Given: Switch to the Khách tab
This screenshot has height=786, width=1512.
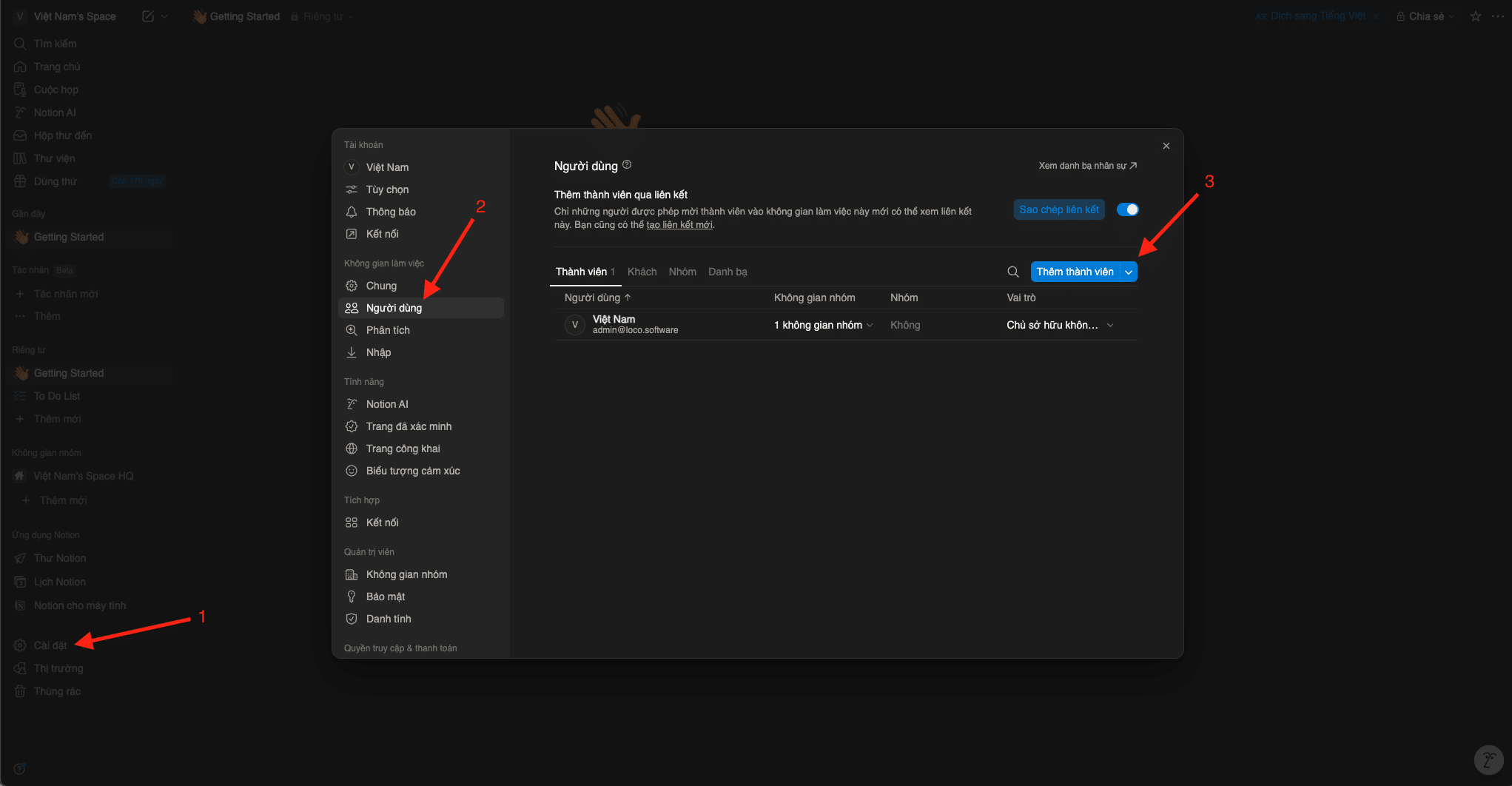Looking at the screenshot, I should 642,272.
